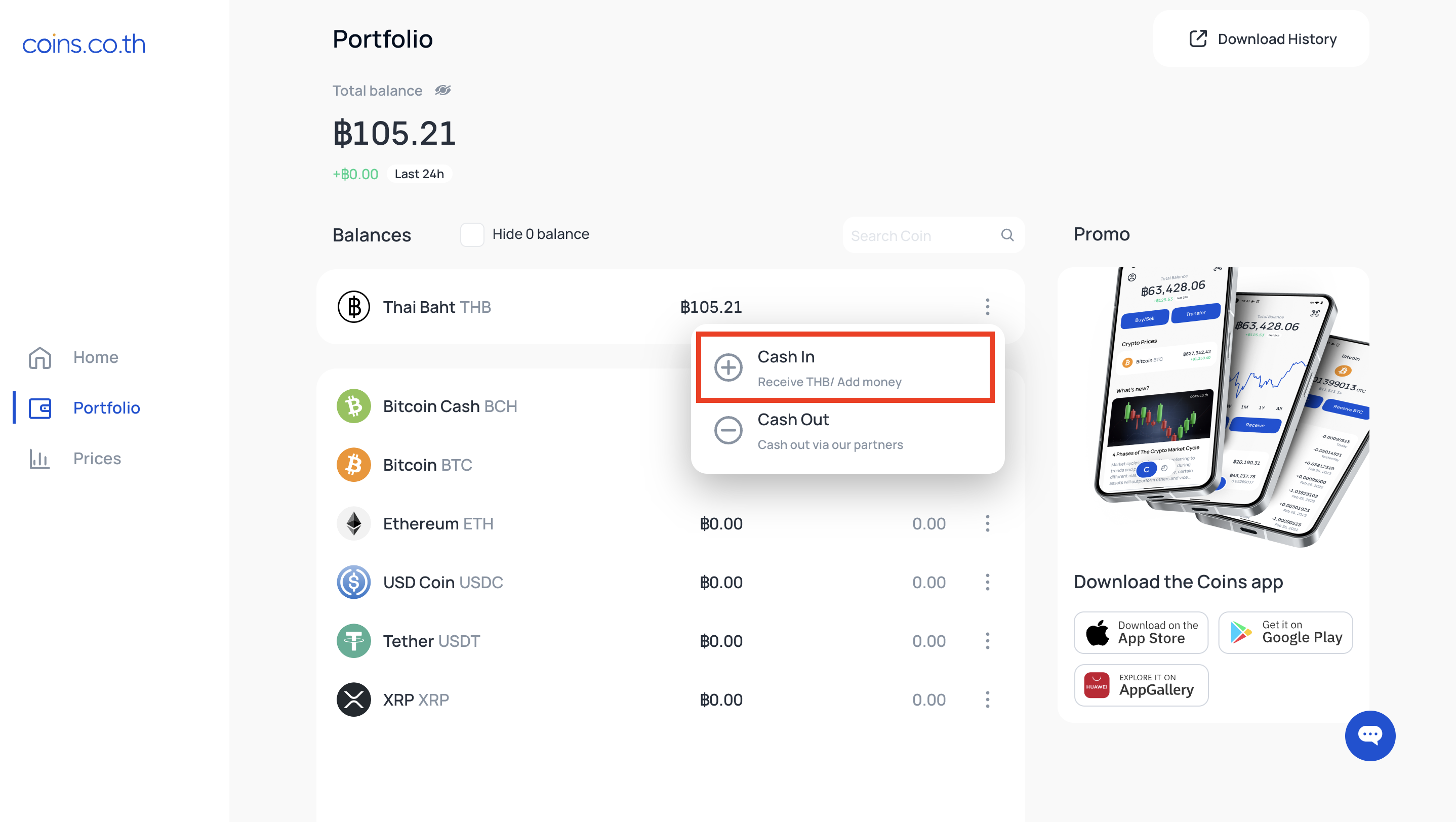Image resolution: width=1456 pixels, height=822 pixels.
Task: Open the live chat bubble icon
Action: pyautogui.click(x=1370, y=735)
